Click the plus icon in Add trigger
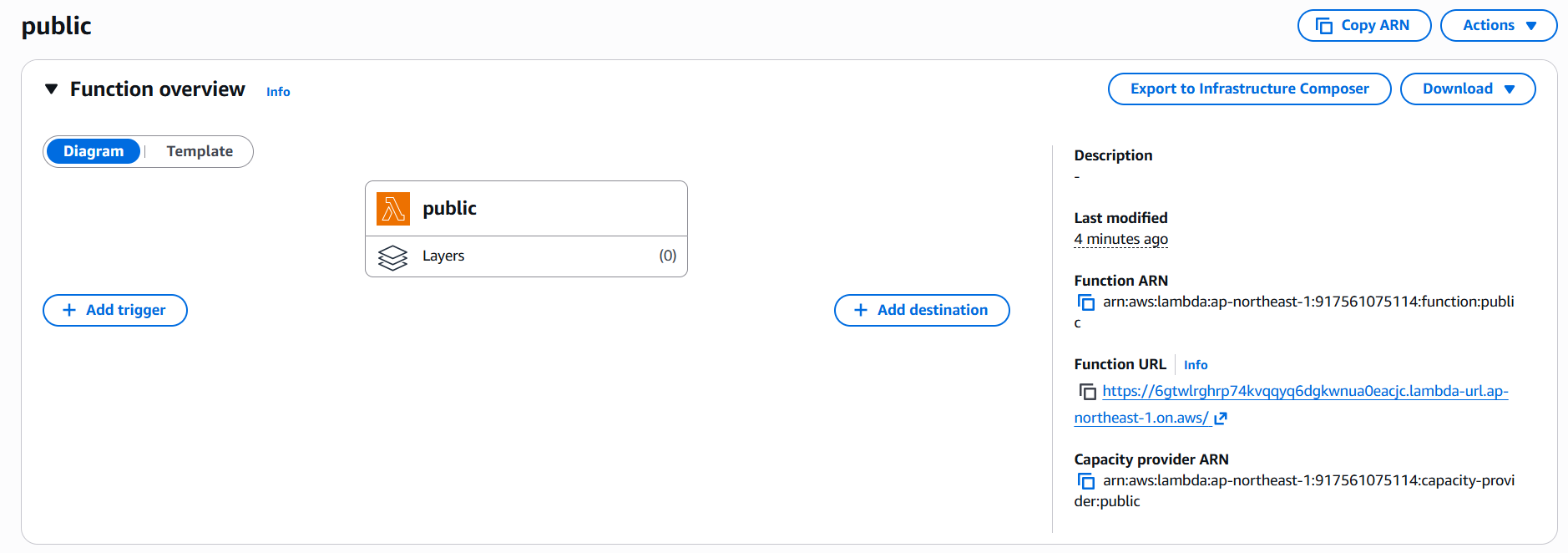This screenshot has height=553, width=1568. coord(69,310)
